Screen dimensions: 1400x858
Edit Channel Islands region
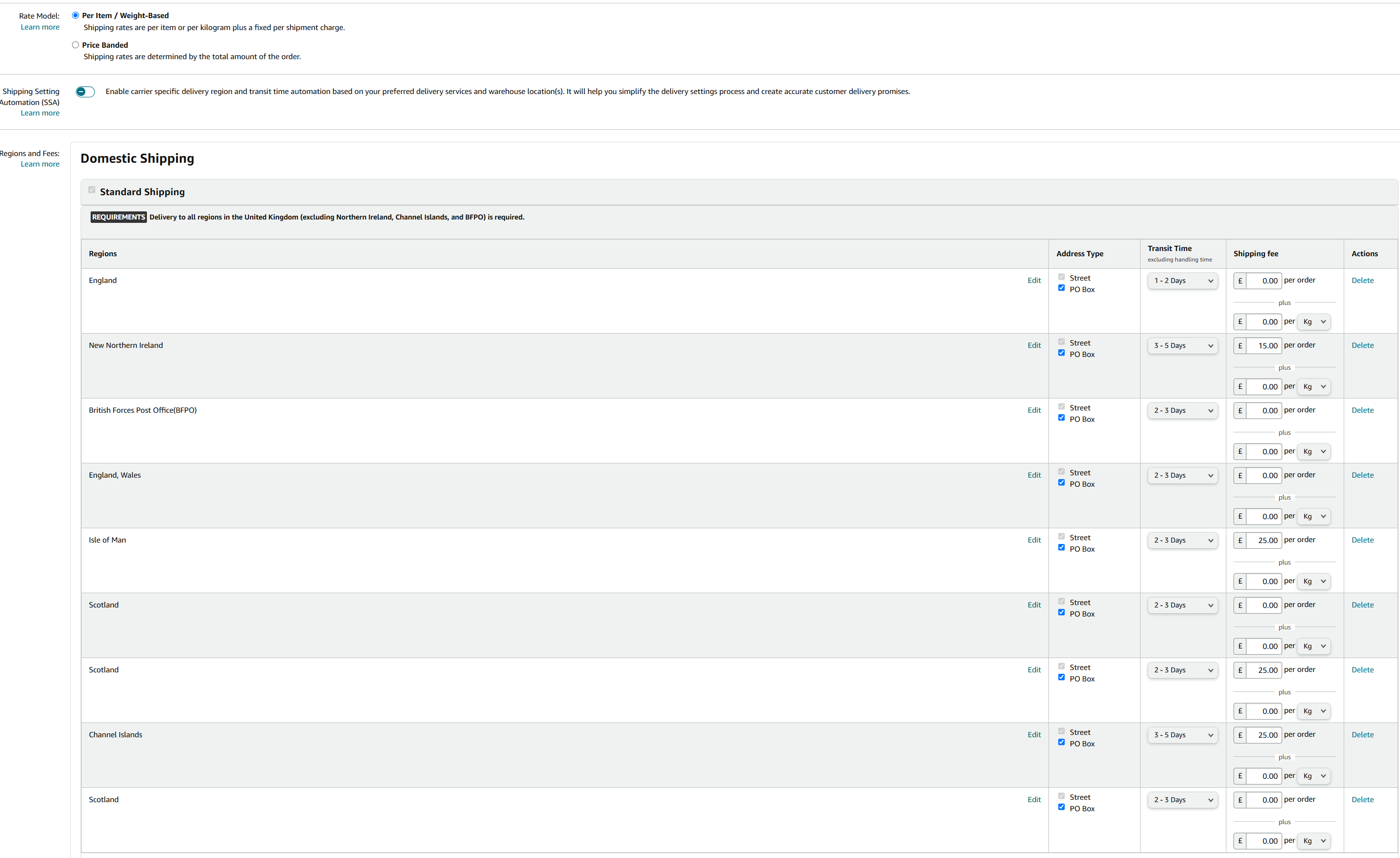point(1034,734)
